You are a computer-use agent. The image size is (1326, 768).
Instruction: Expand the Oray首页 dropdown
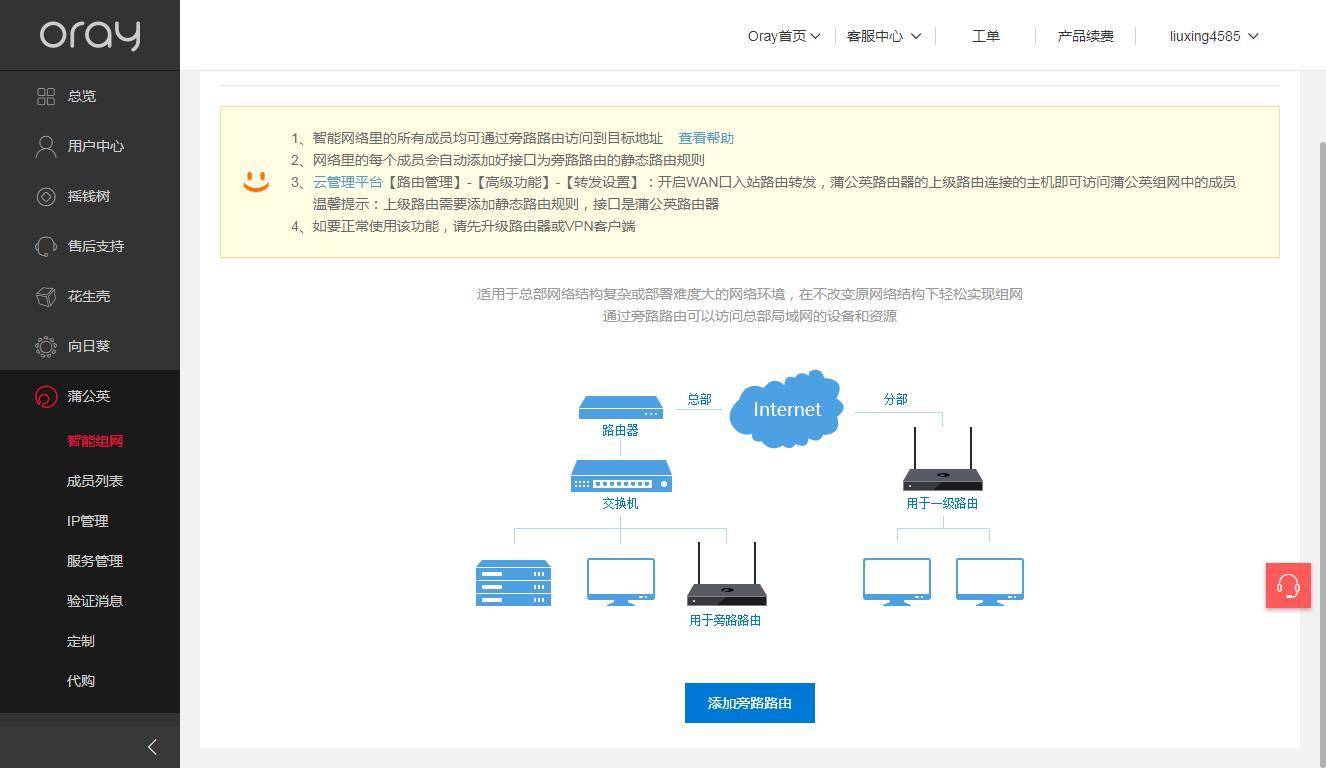pyautogui.click(x=784, y=36)
